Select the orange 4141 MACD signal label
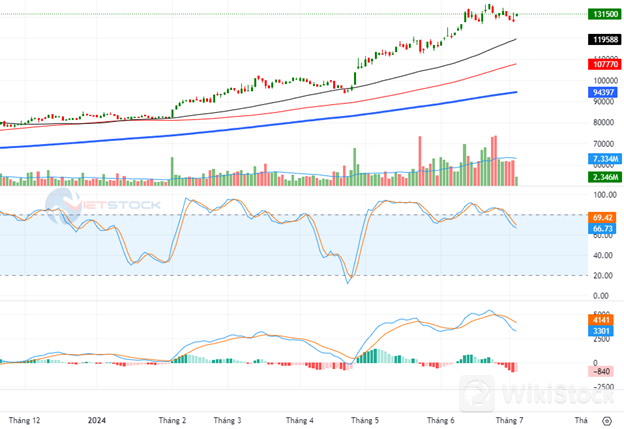 (x=603, y=319)
